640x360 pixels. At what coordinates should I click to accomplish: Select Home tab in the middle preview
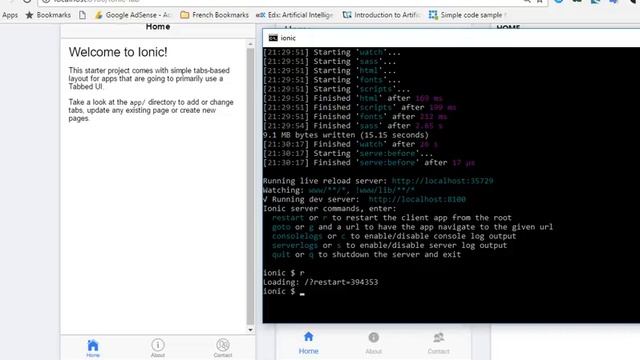point(308,343)
